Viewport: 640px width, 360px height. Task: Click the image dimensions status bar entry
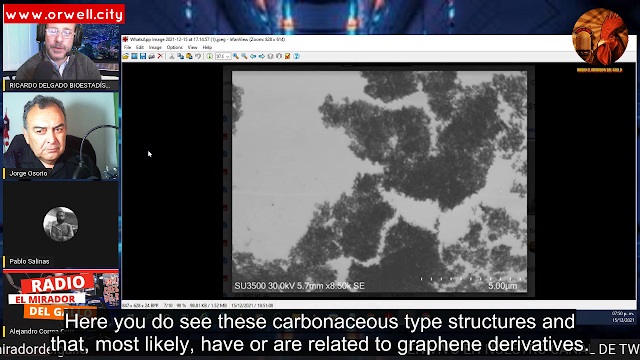[140, 305]
